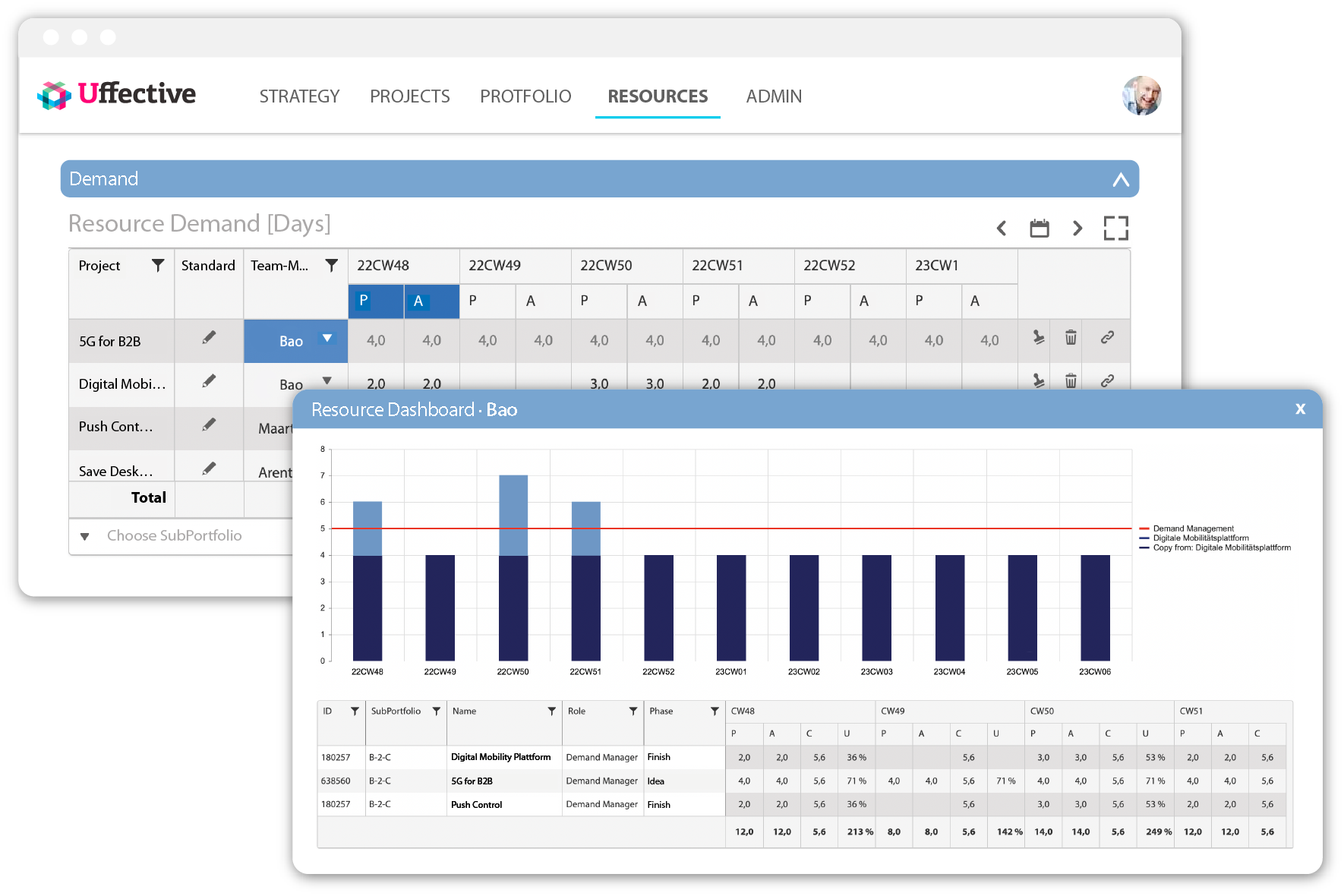Switch to the PROJECTS tab

(x=409, y=96)
